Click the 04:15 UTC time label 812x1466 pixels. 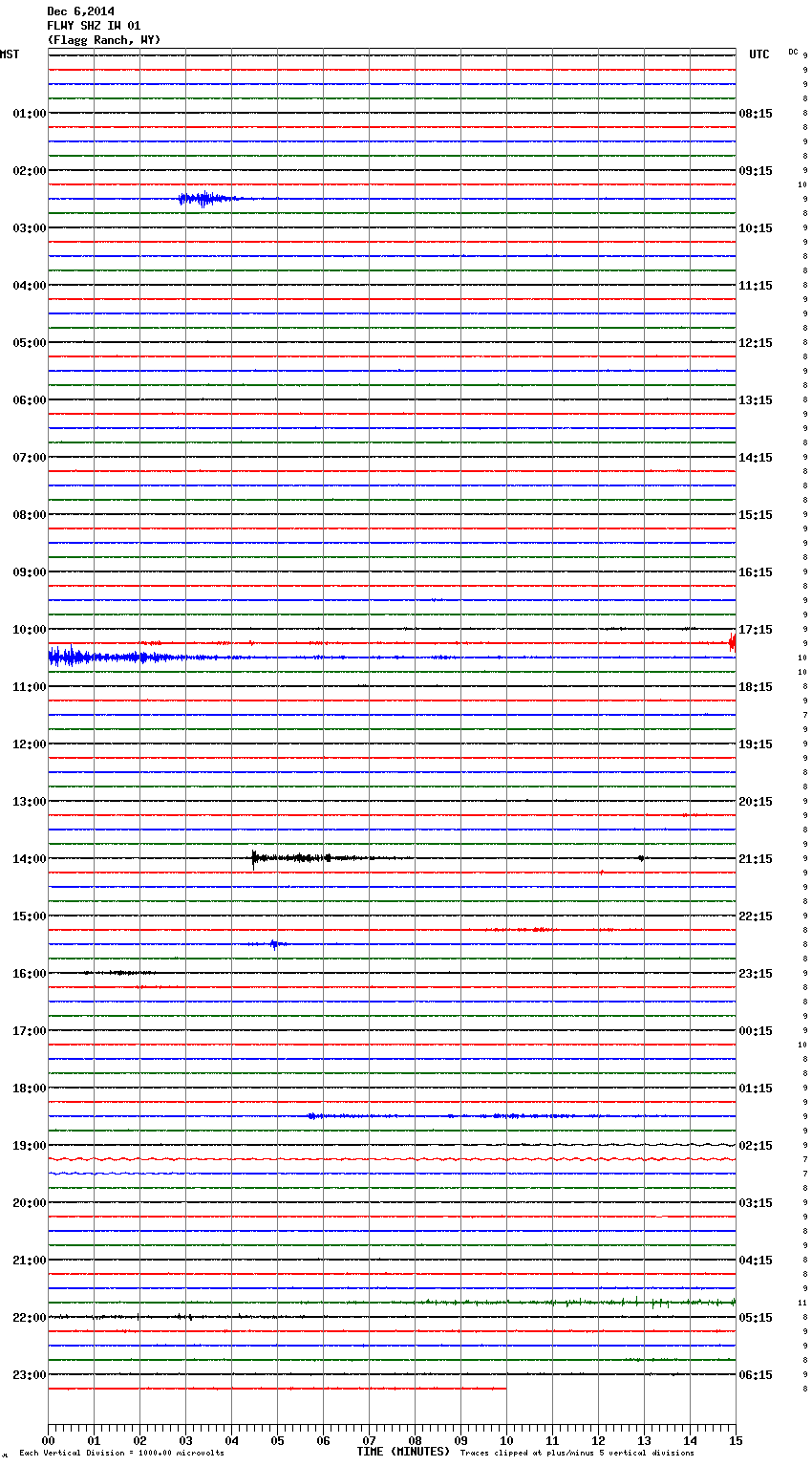pyautogui.click(x=756, y=1261)
